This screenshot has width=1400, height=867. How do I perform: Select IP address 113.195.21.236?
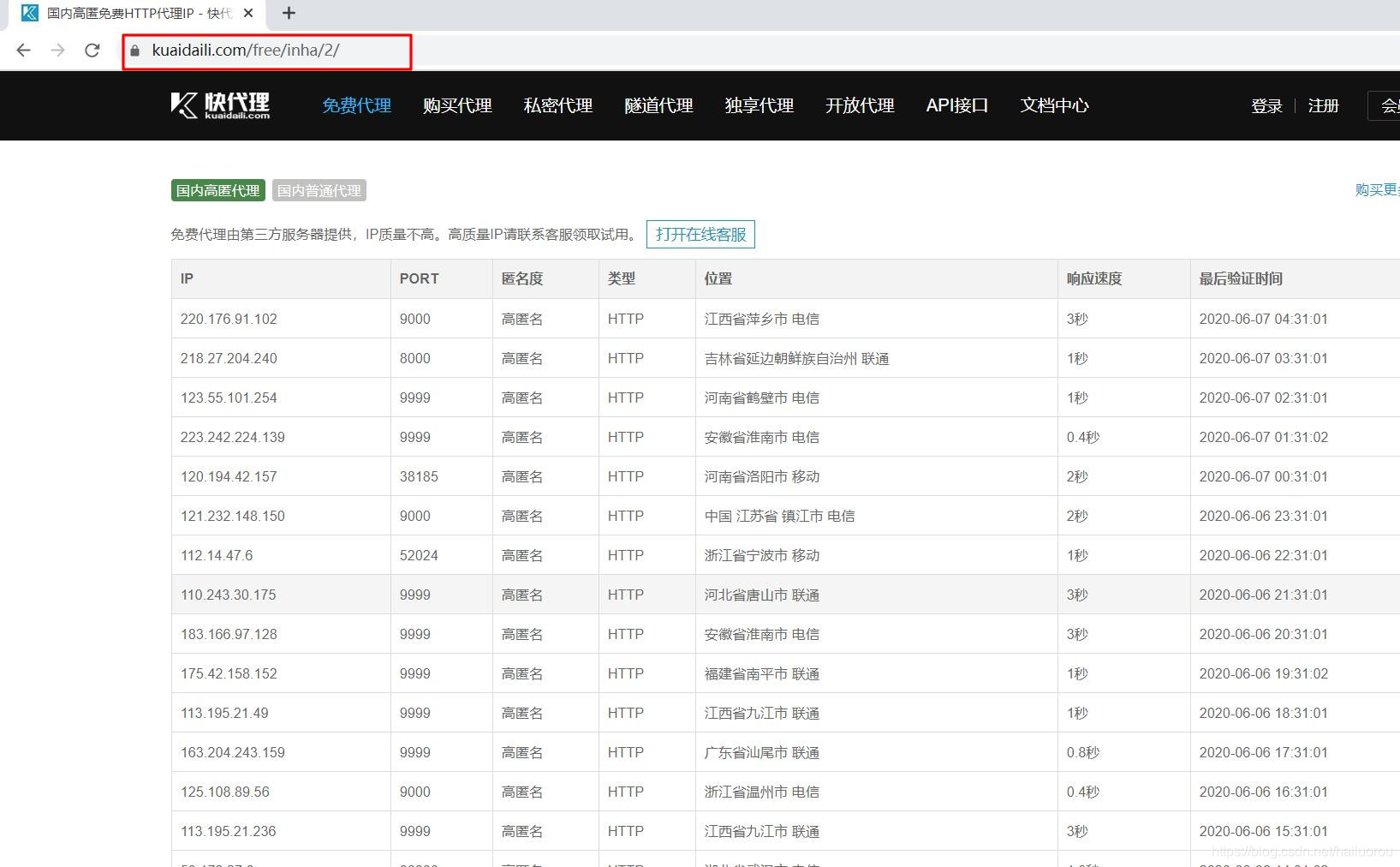229,831
